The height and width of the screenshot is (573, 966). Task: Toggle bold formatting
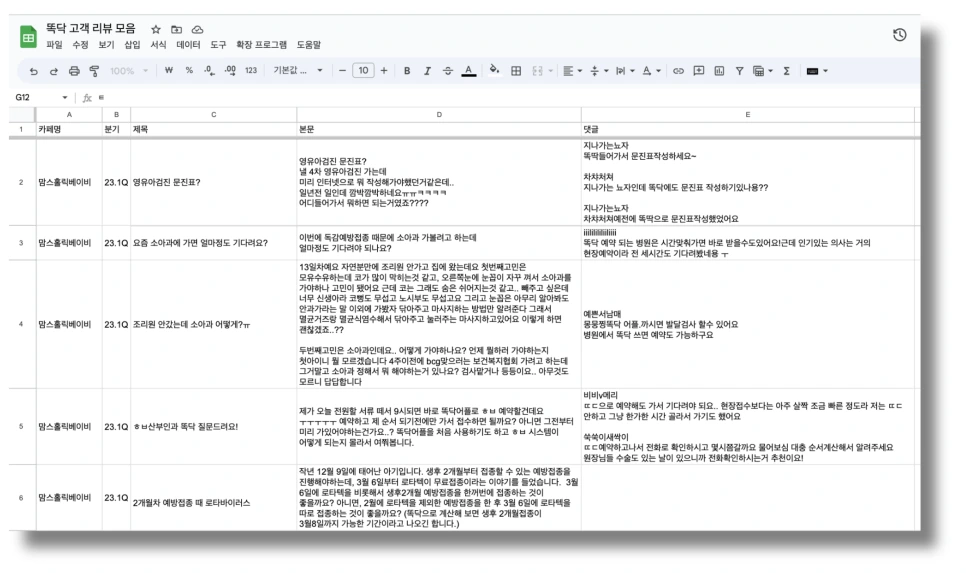pos(407,71)
